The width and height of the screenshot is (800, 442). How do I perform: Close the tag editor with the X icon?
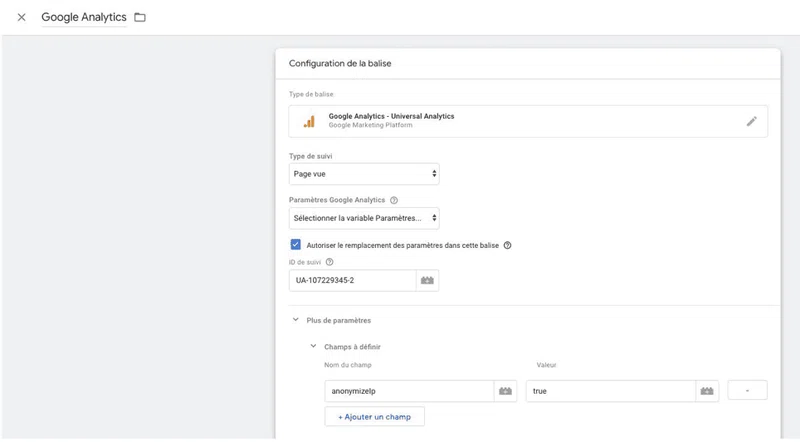(21, 17)
